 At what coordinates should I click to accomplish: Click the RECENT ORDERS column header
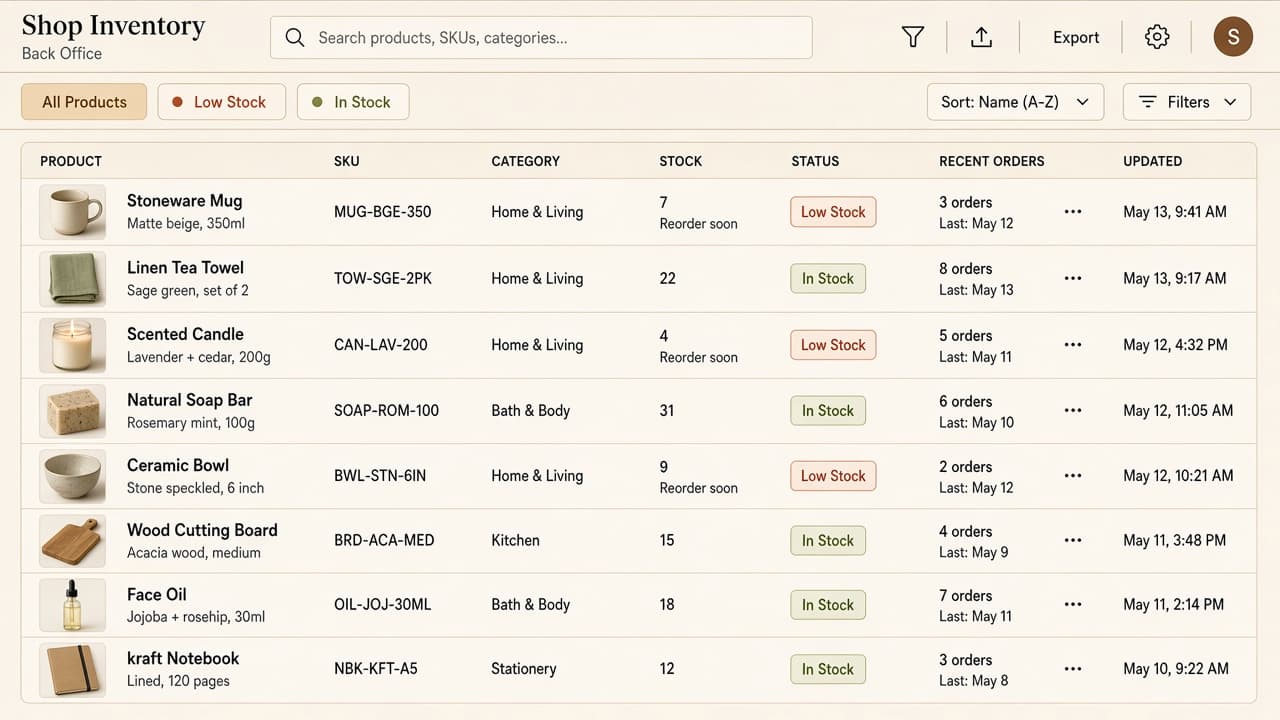coord(992,161)
